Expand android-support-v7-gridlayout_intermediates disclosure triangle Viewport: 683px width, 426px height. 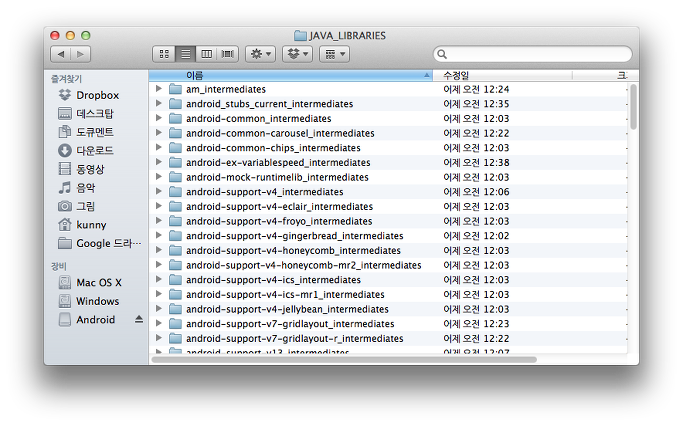click(159, 324)
